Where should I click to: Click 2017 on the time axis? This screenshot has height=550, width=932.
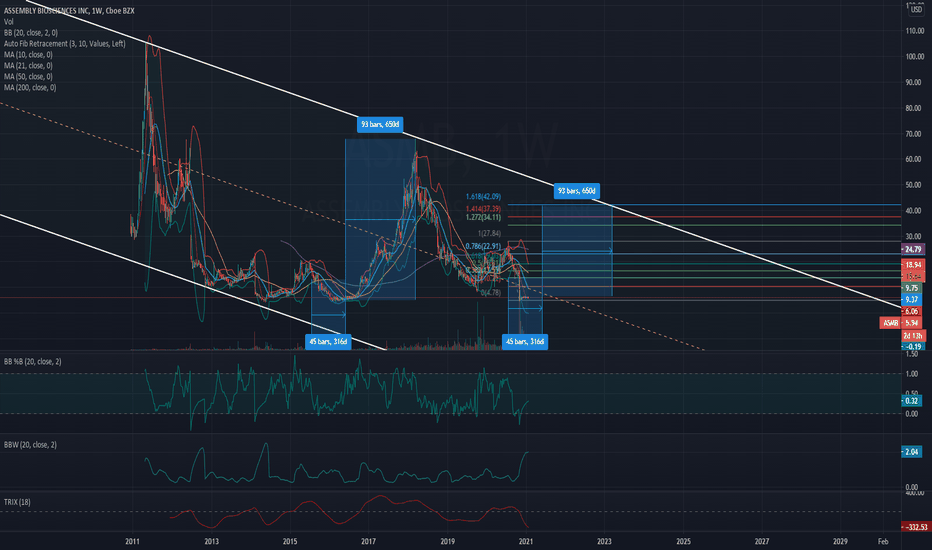[x=368, y=541]
